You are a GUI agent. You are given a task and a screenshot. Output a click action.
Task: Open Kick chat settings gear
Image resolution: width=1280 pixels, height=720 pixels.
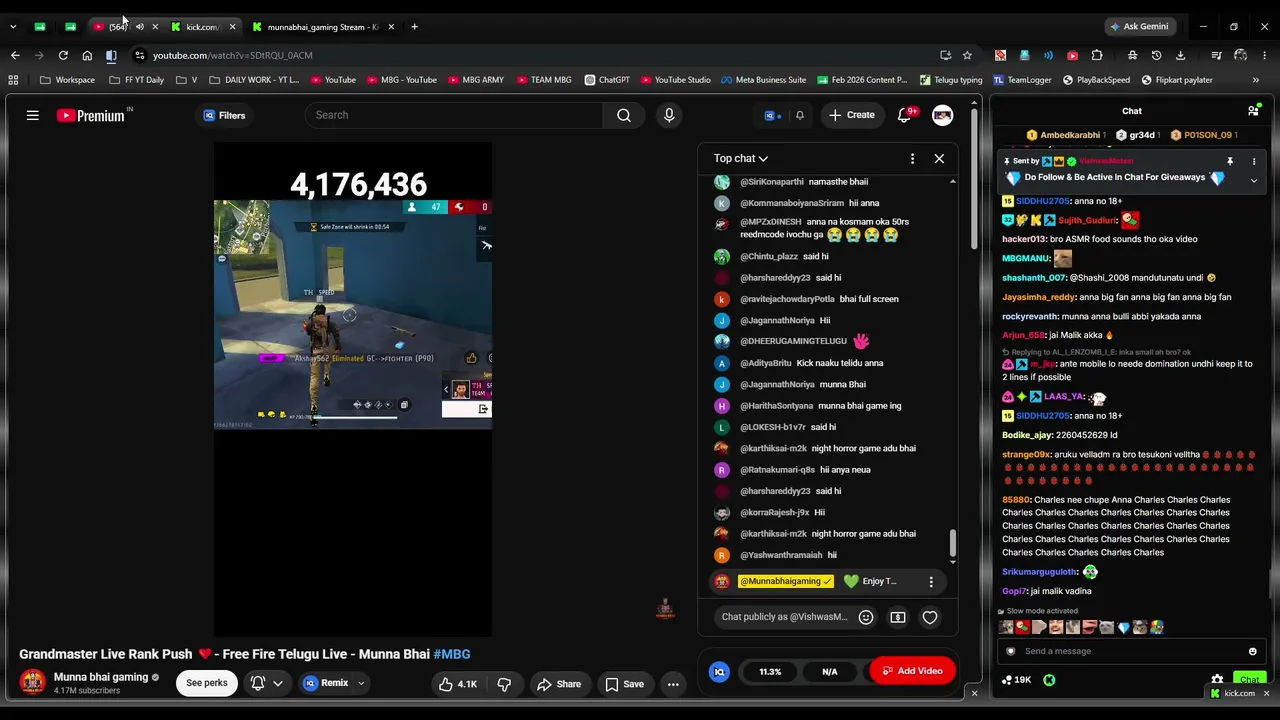click(x=1217, y=680)
